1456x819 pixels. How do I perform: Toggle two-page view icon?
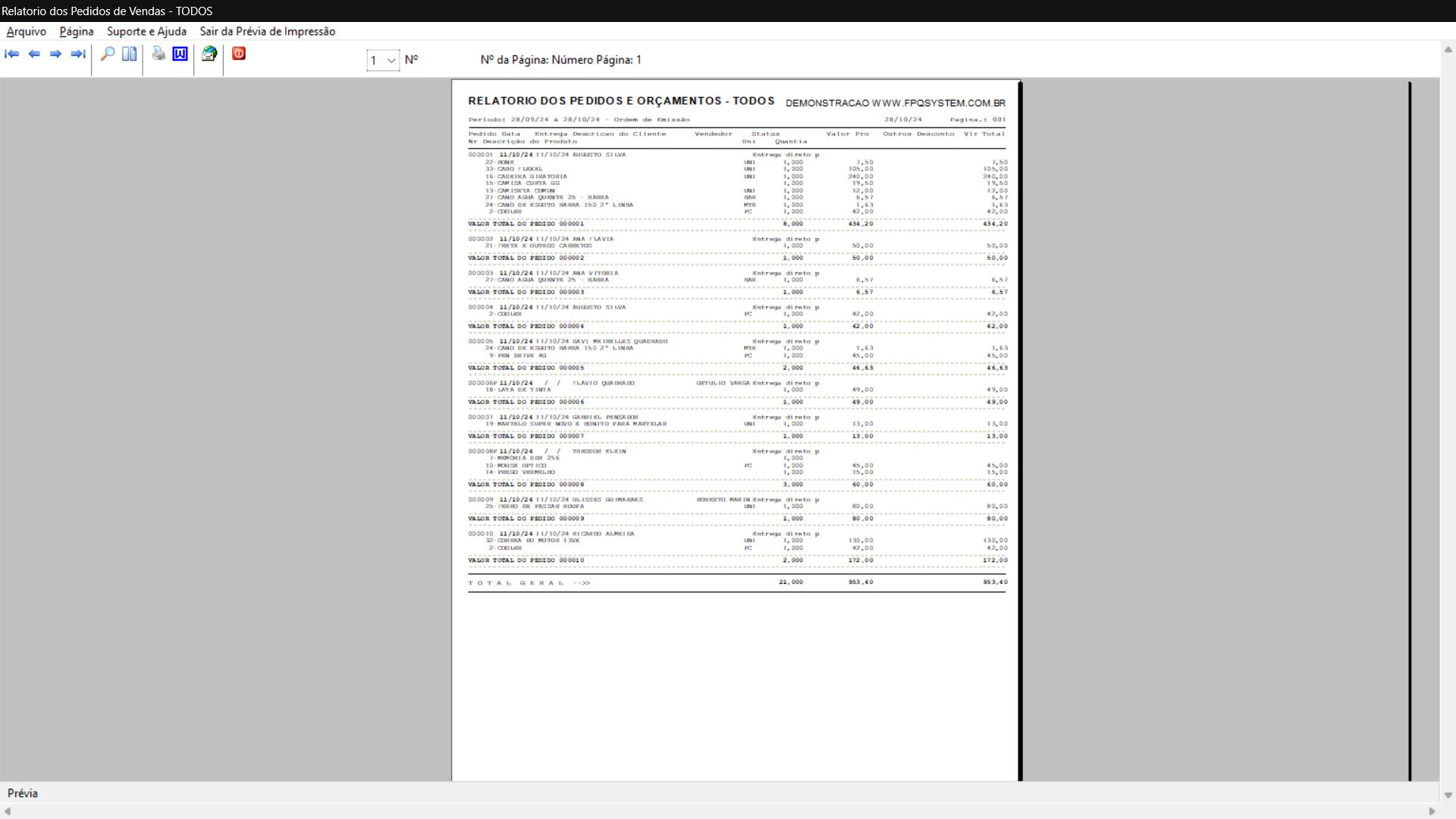(x=130, y=54)
